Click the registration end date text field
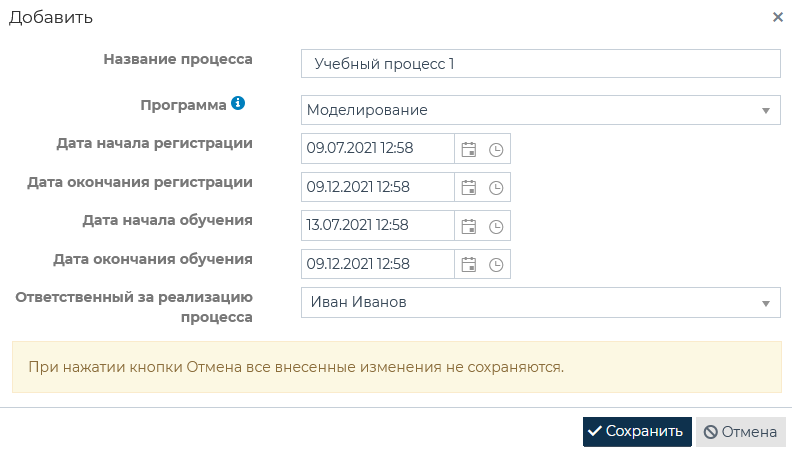 point(377,187)
